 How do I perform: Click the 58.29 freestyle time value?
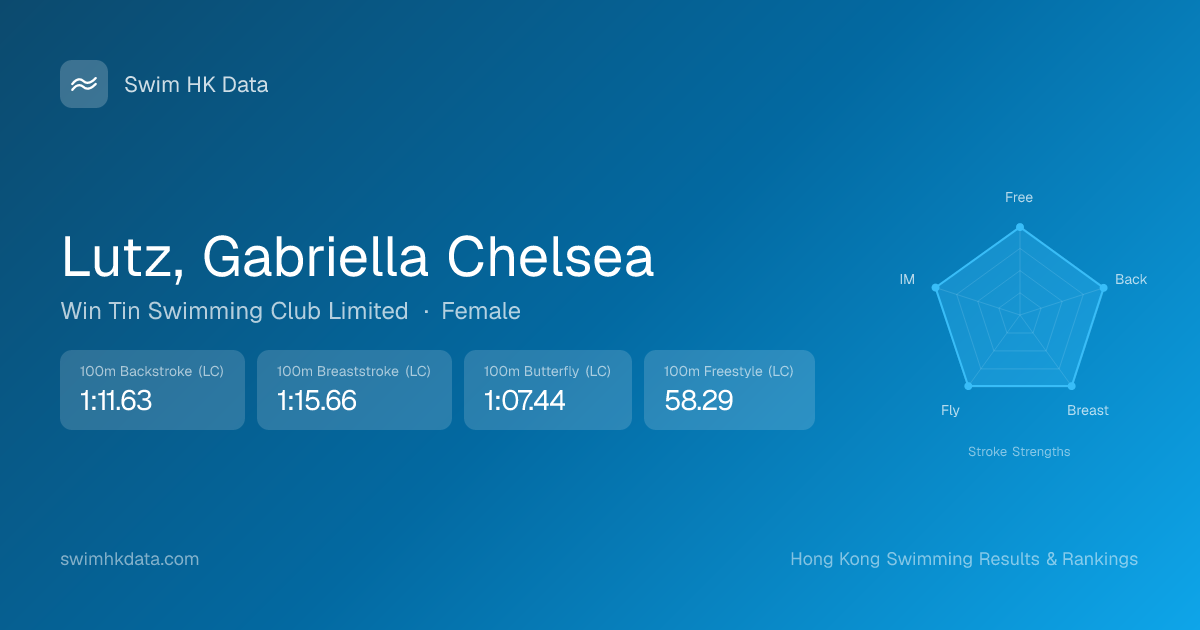pyautogui.click(x=699, y=401)
